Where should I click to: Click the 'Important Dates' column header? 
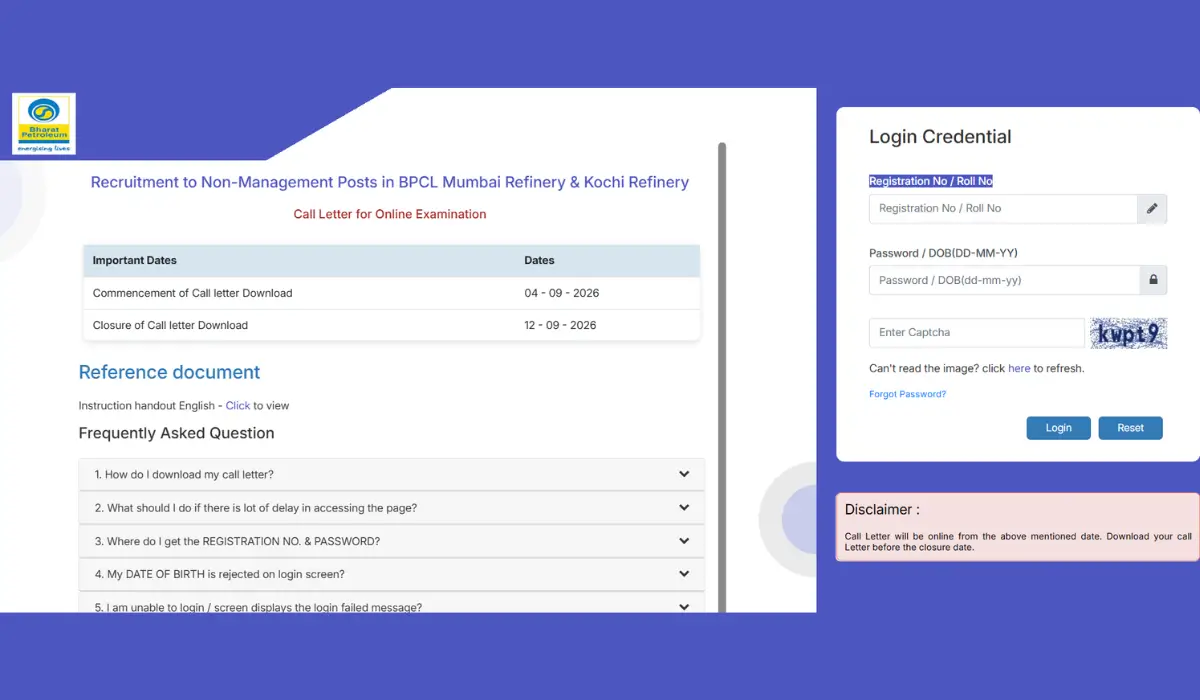[x=134, y=260]
